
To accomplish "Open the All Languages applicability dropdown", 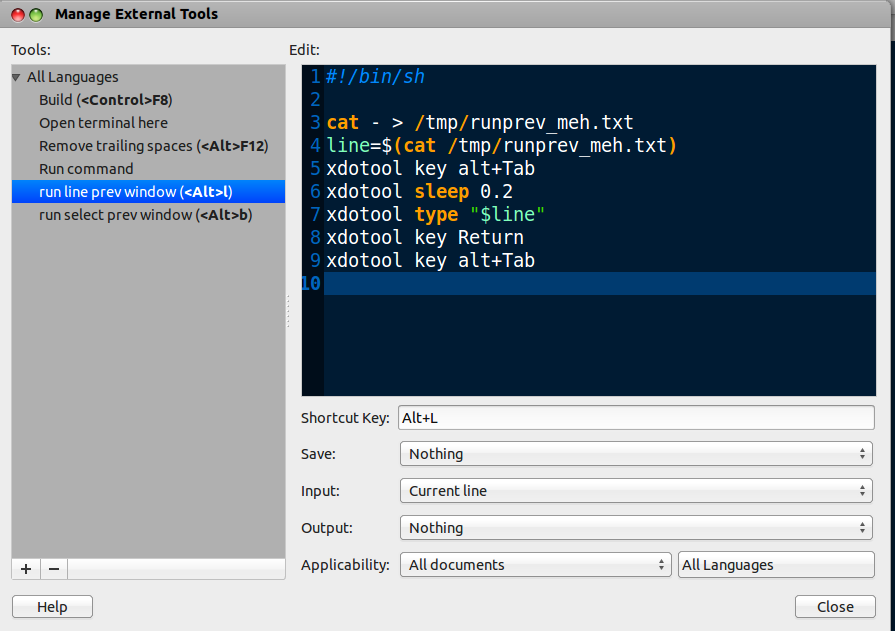I will coord(776,564).
